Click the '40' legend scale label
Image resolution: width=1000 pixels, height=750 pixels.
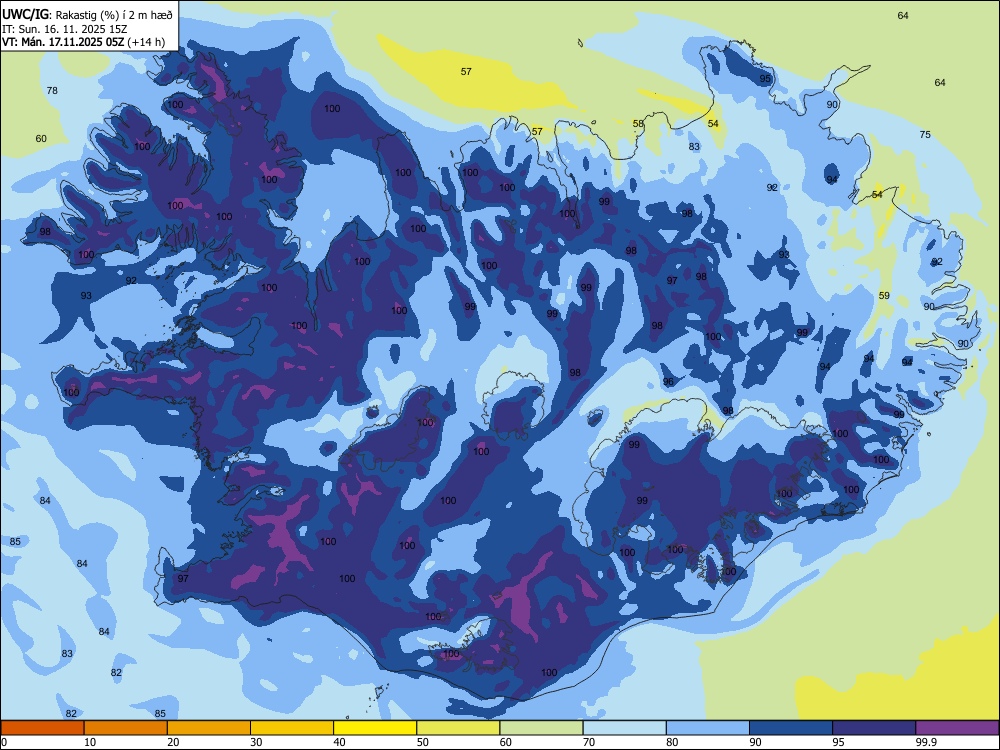pos(339,742)
